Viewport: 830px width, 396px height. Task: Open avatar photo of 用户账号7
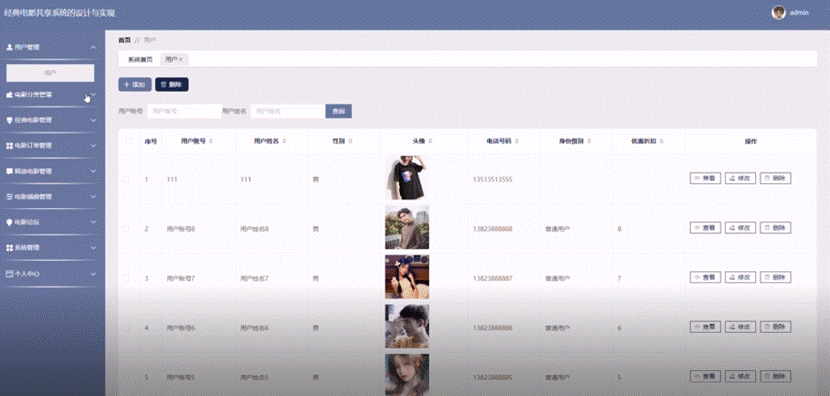(407, 277)
